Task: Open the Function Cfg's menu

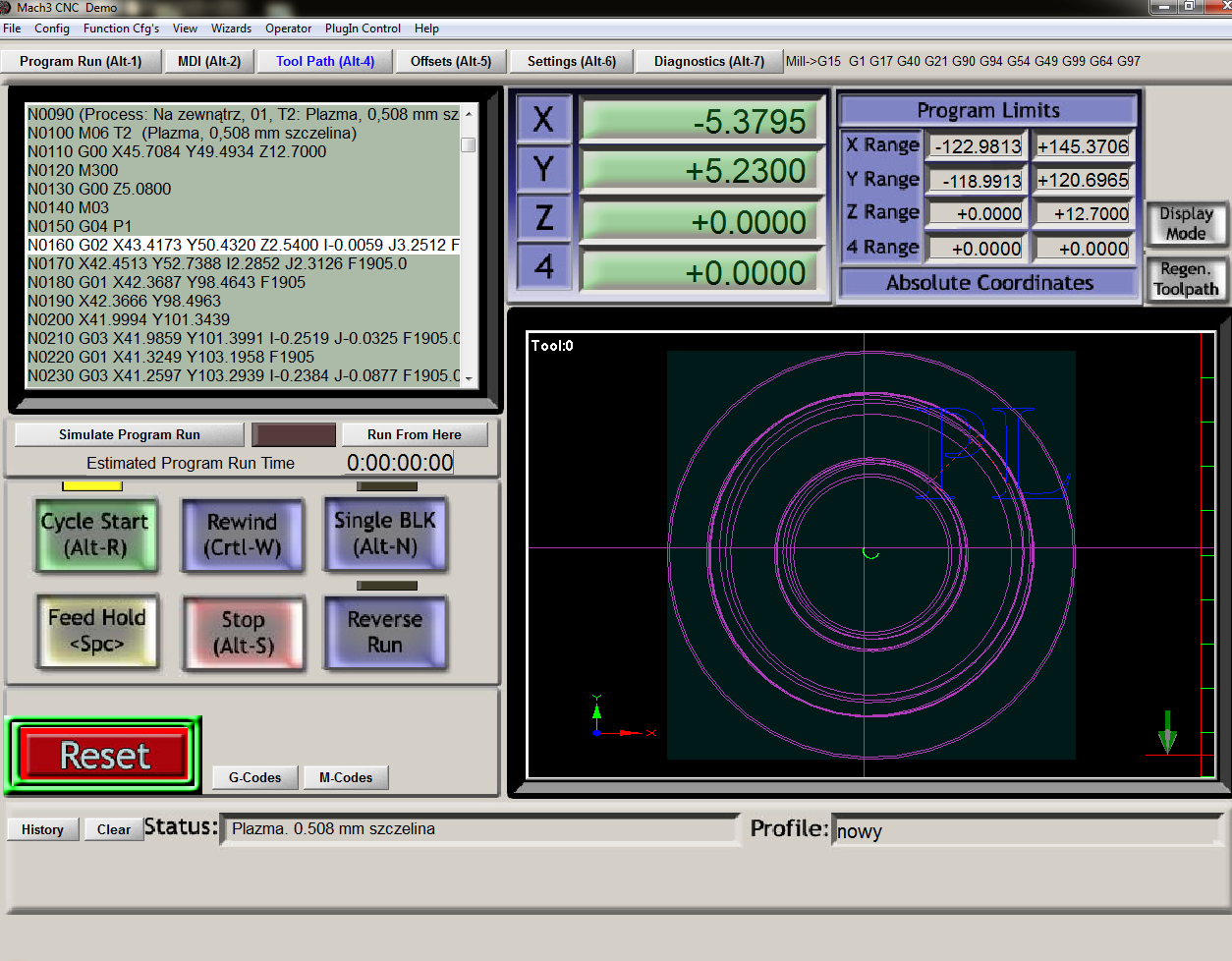Action: tap(121, 28)
